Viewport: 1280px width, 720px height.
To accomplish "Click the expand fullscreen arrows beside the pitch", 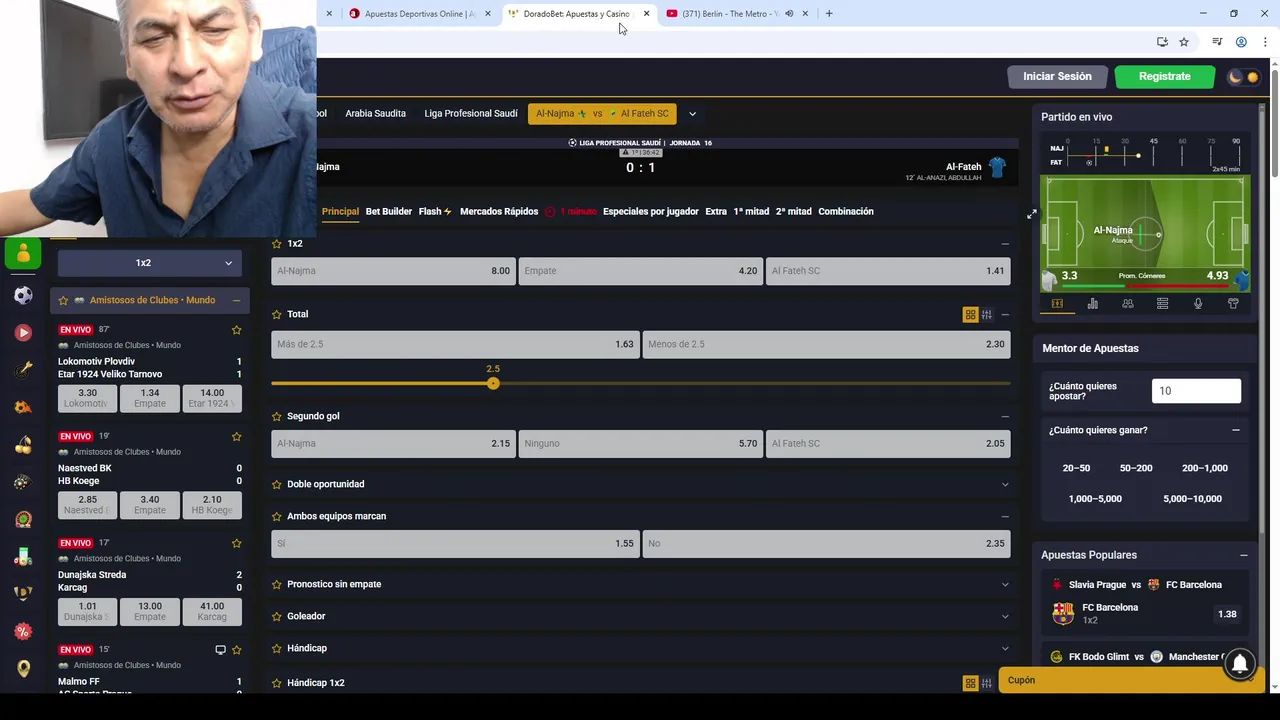I will click(x=1031, y=214).
